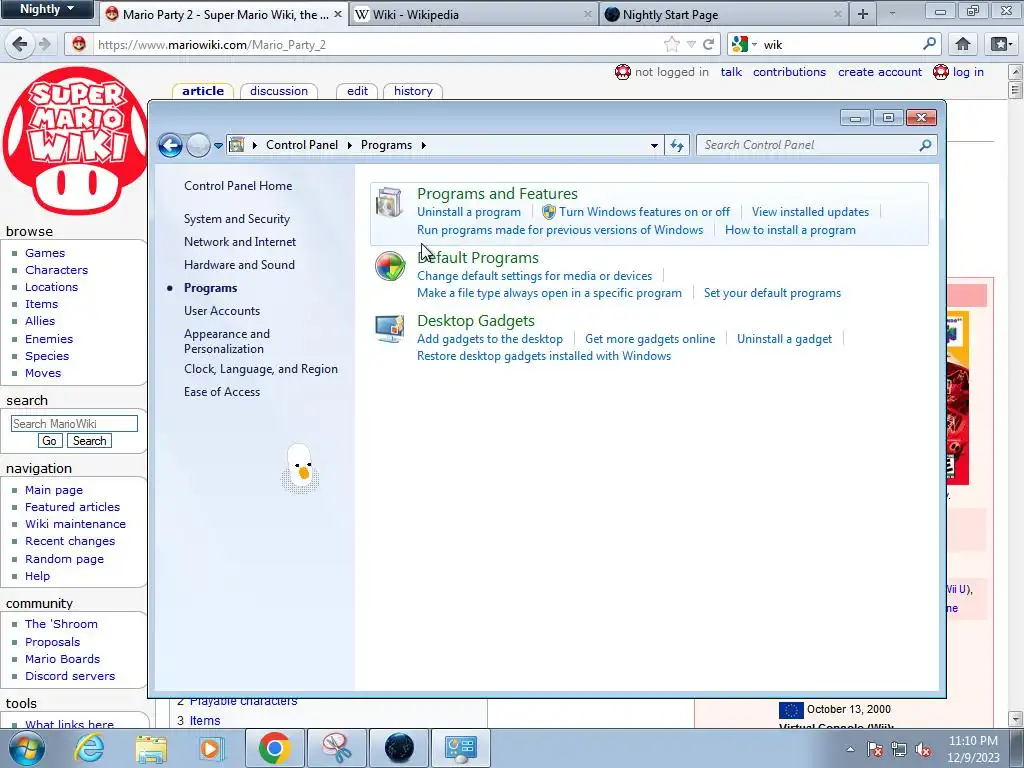Screen dimensions: 1024x768
Task: Show hidden system tray icons
Action: [x=850, y=750]
